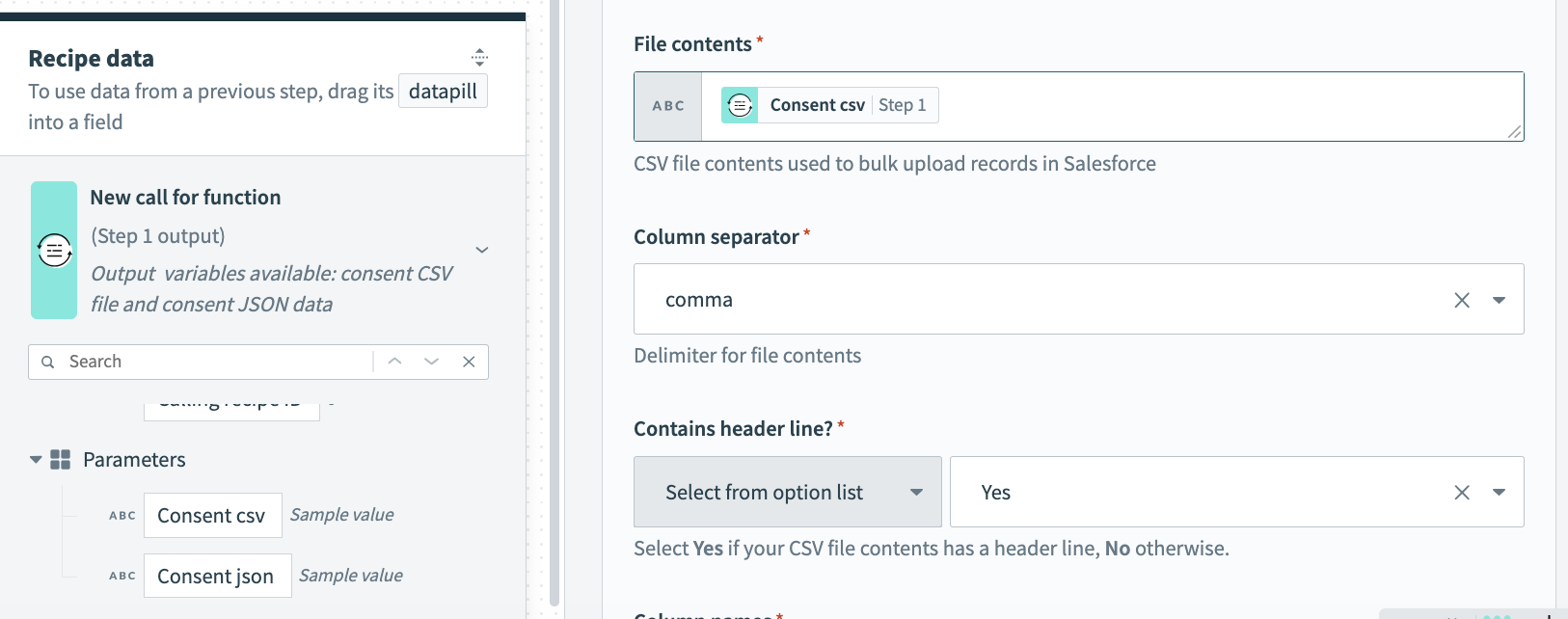Select the Consent csv parameter datapill

[x=212, y=516]
